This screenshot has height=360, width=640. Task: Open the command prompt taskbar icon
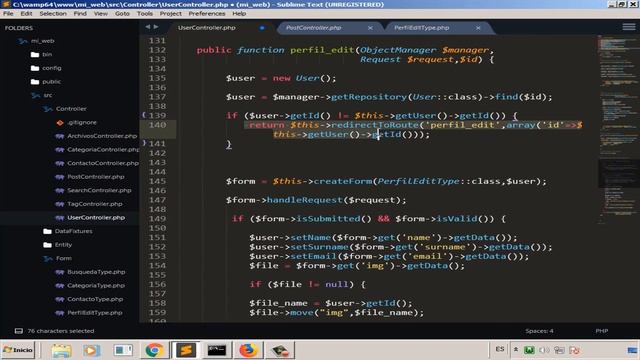pyautogui.click(x=217, y=350)
